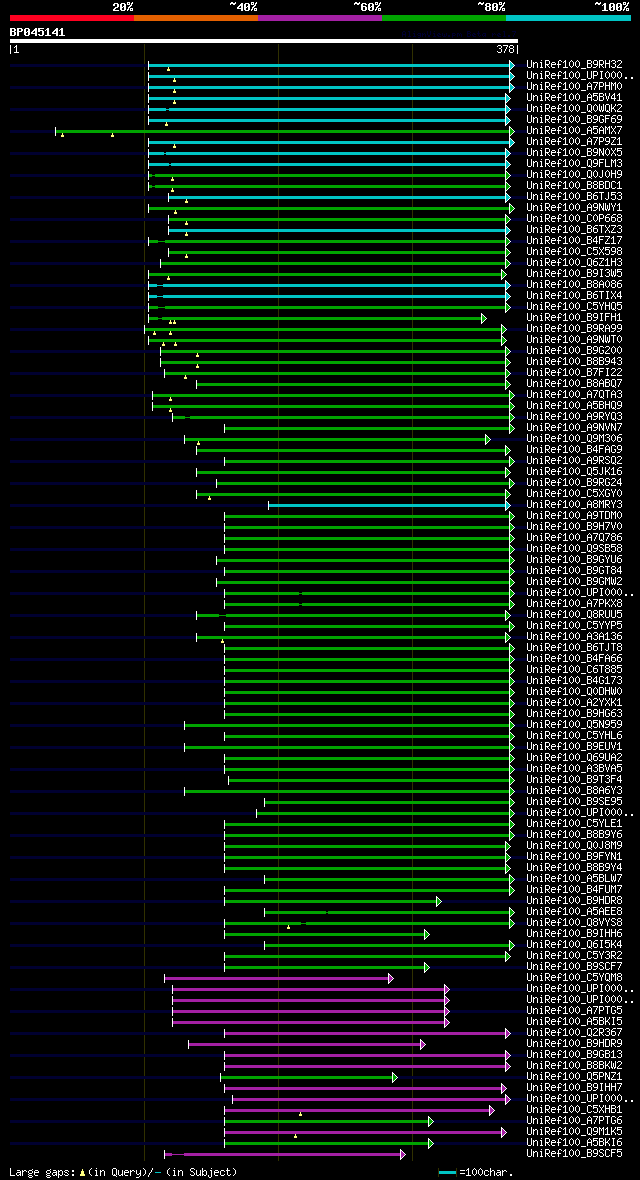
Task: Select the UniRef100_Q9FLM3 label
Action: [x=574, y=163]
